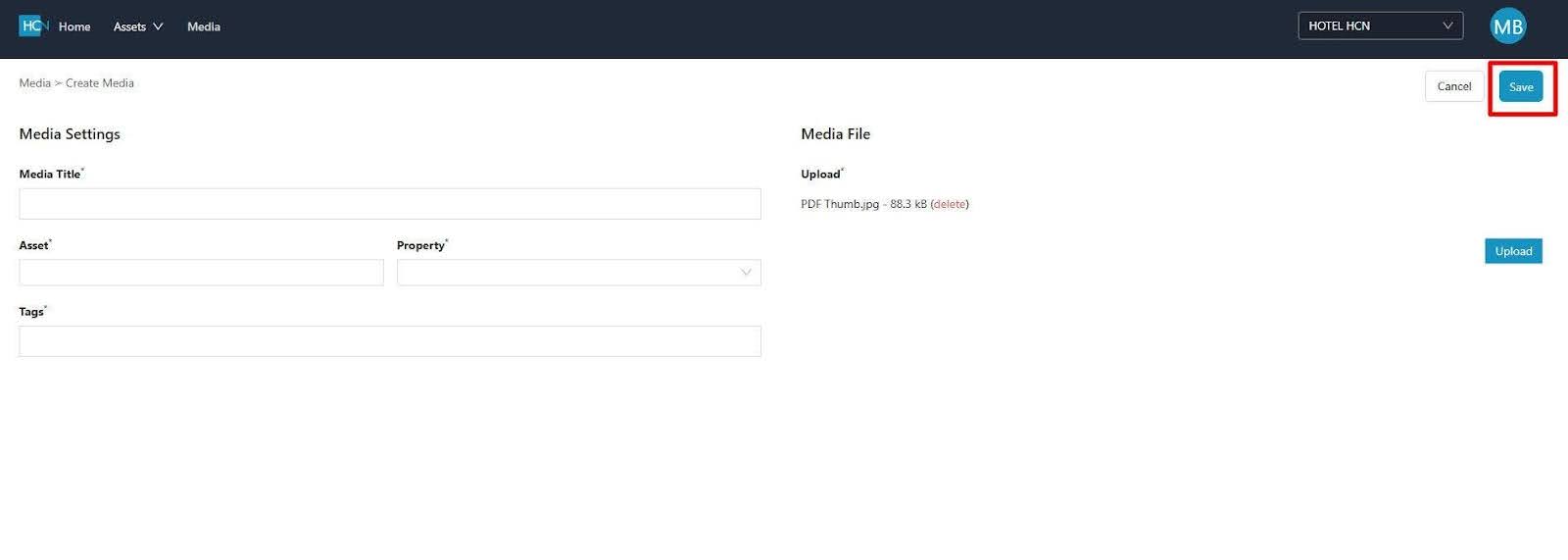Viewport: 1568px width, 560px height.
Task: Click the chevron arrow beside Assets
Action: pos(158,26)
